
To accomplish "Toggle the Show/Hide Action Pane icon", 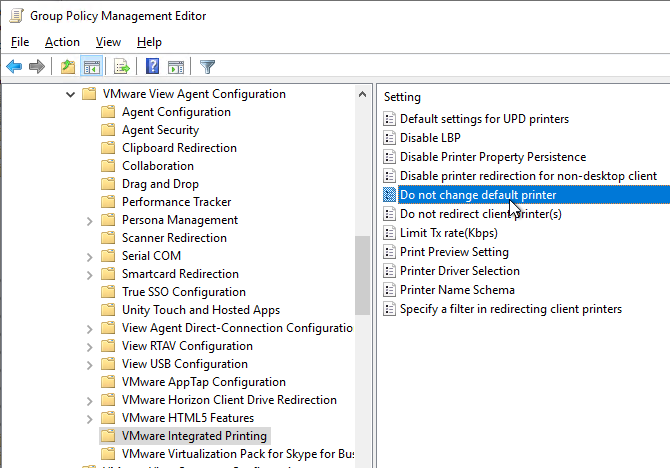I will [176, 67].
